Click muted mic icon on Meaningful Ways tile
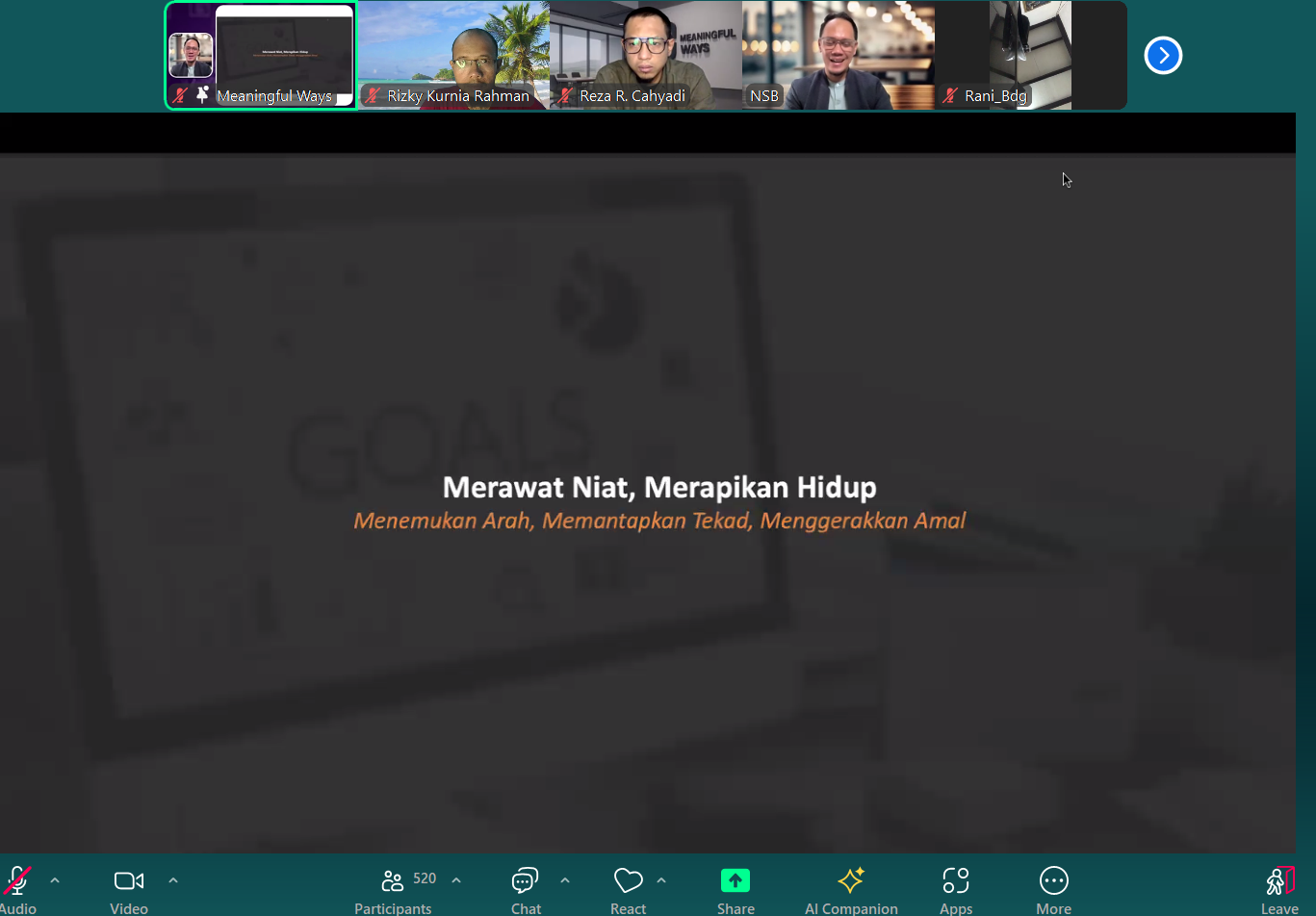The image size is (1316, 916). [180, 95]
